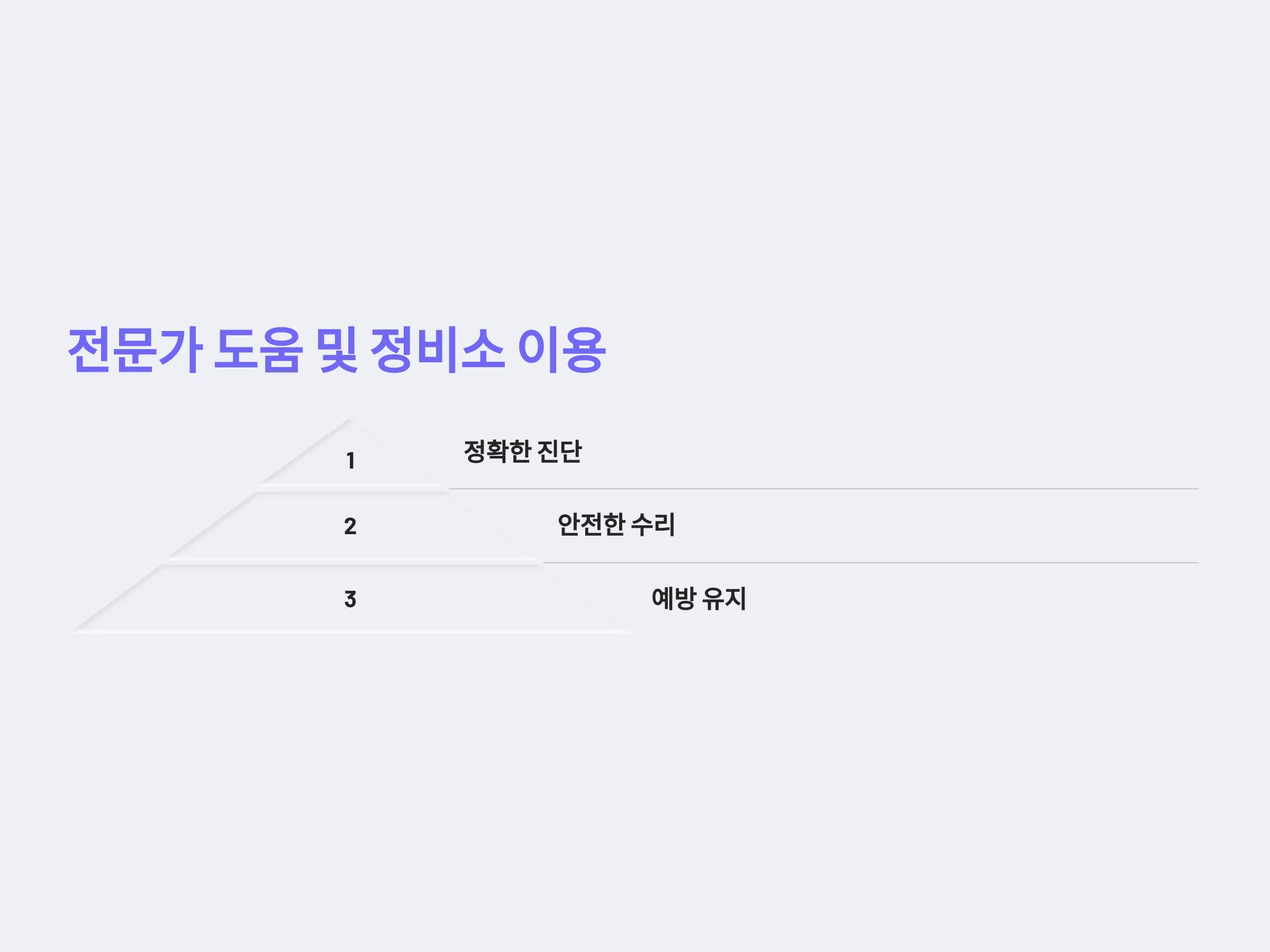This screenshot has width=1270, height=952.
Task: Click the divider line under 정확한 진단
Action: [823, 489]
